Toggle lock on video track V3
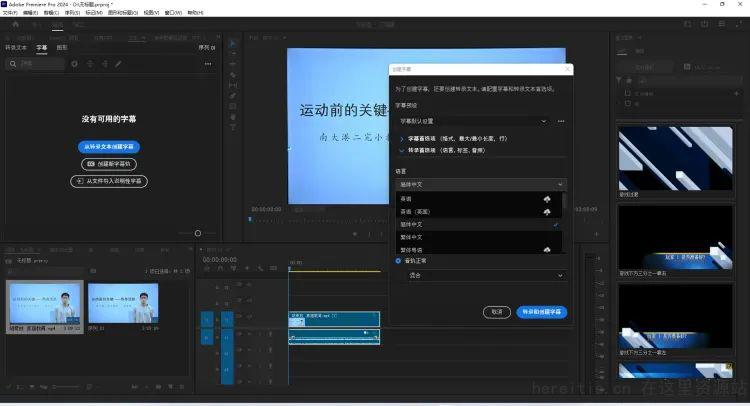Image resolution: width=750 pixels, height=406 pixels. (x=217, y=287)
